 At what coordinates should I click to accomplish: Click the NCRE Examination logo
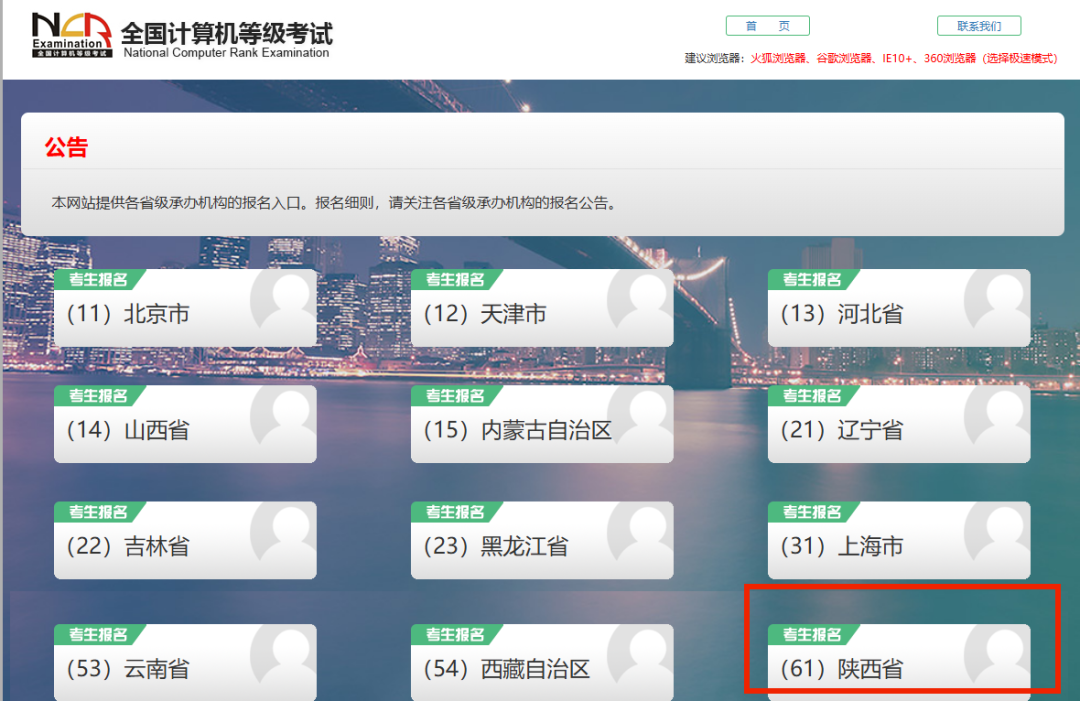pos(72,34)
